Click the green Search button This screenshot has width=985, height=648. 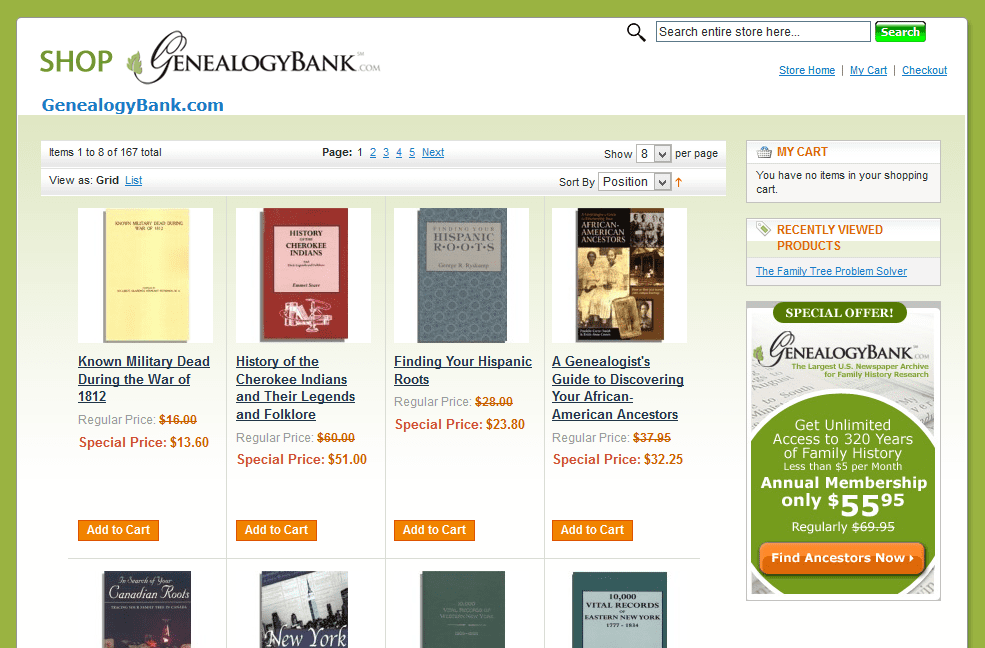click(x=900, y=32)
